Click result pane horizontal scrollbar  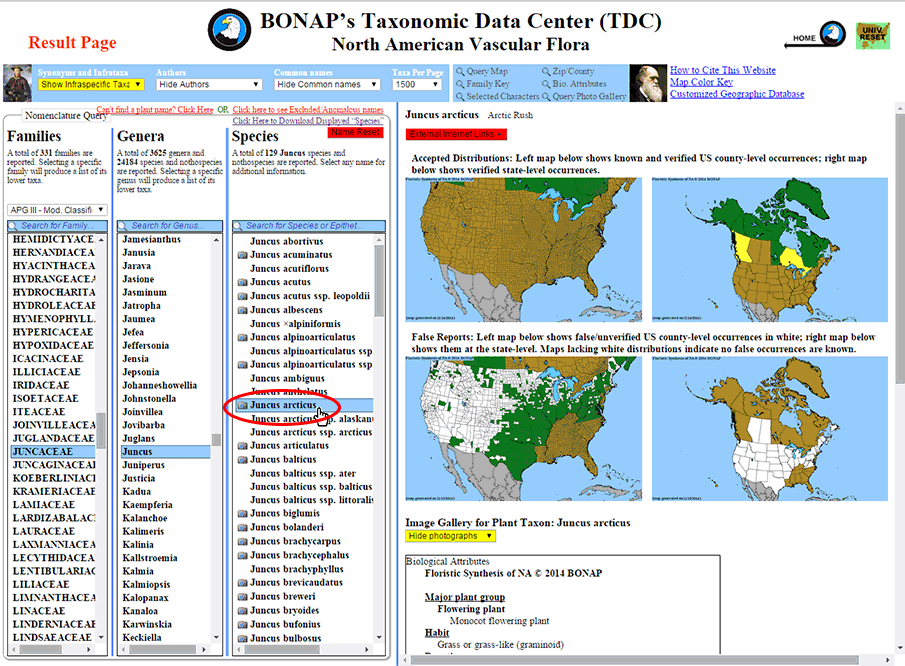tap(634, 660)
